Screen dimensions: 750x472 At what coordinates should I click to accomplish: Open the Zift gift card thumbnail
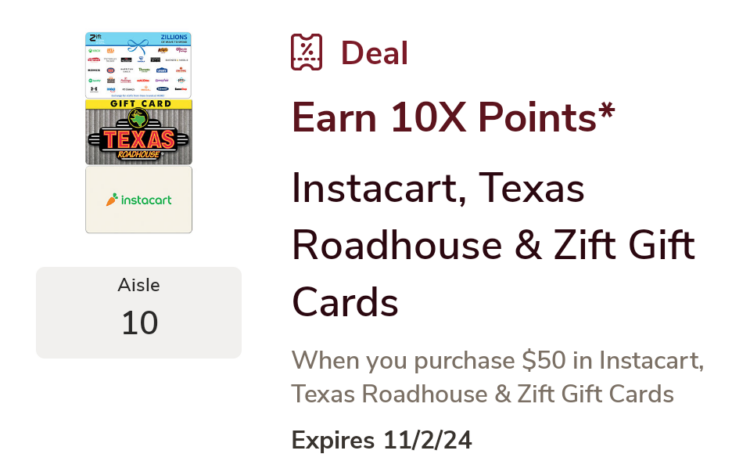[x=139, y=65]
